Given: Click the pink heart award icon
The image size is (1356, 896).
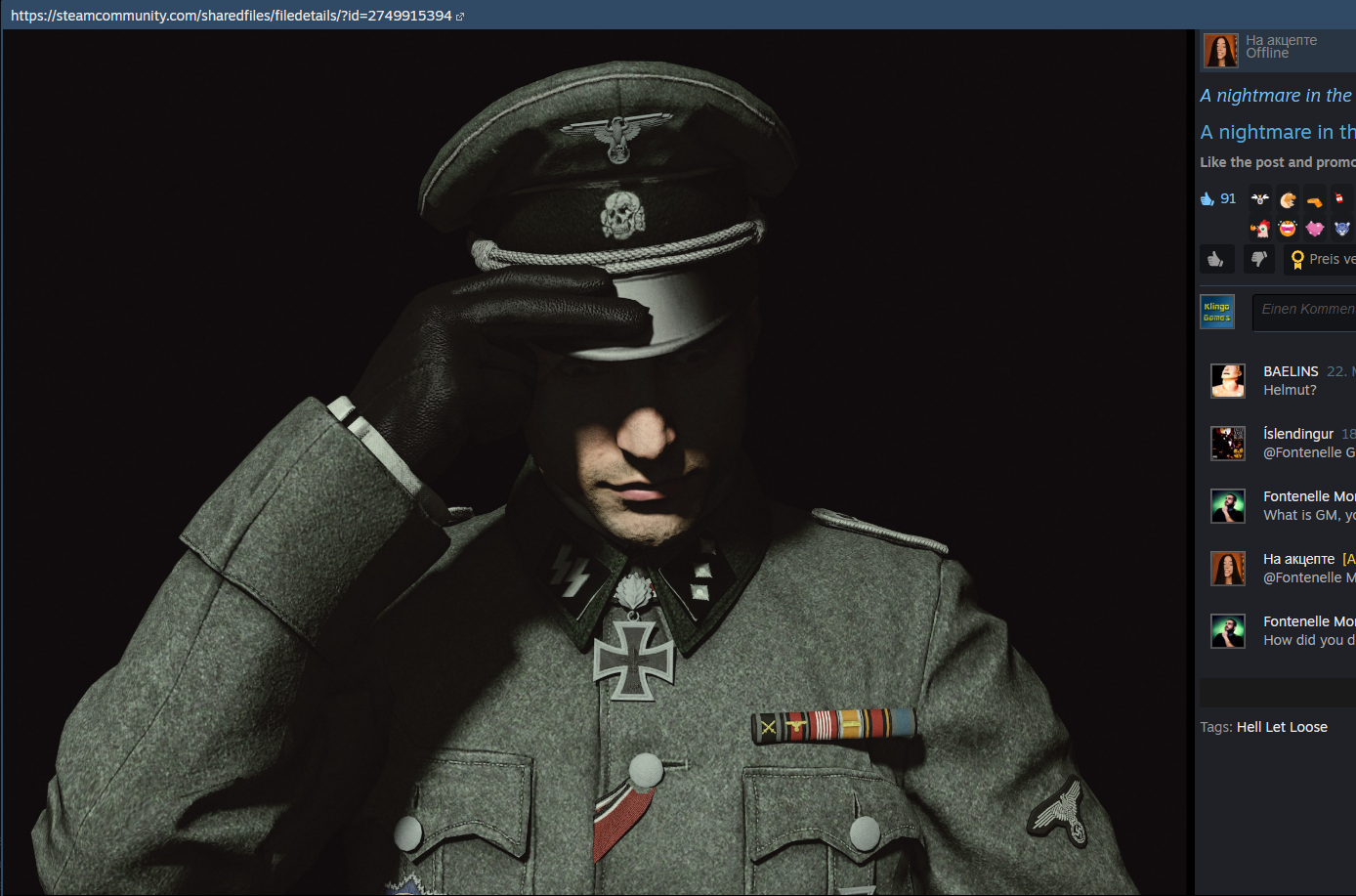Looking at the screenshot, I should (1315, 229).
